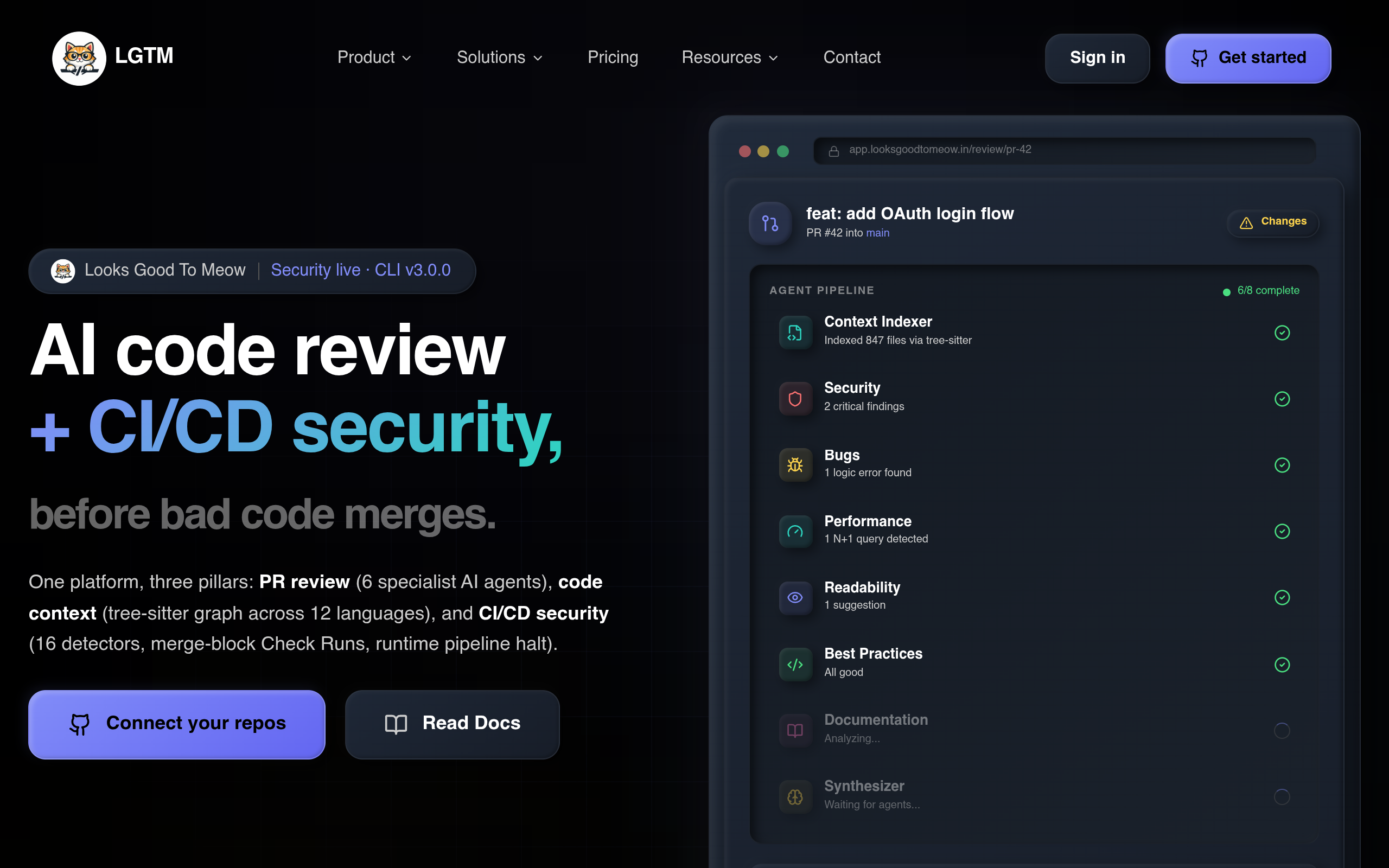
Task: Click the GitHub icon in Connect your repos
Action: pyautogui.click(x=80, y=723)
